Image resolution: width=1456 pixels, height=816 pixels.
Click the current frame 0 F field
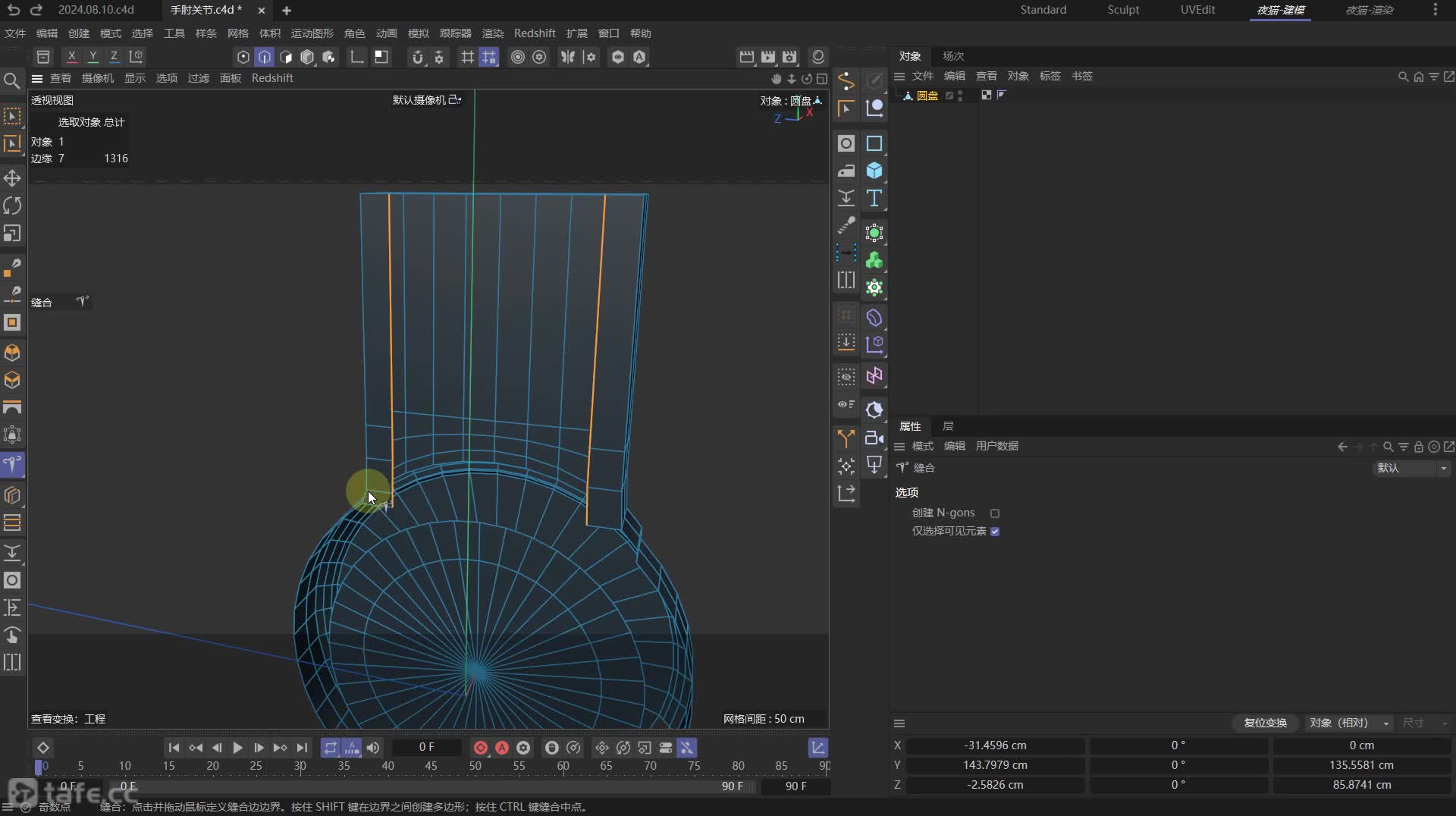(426, 748)
